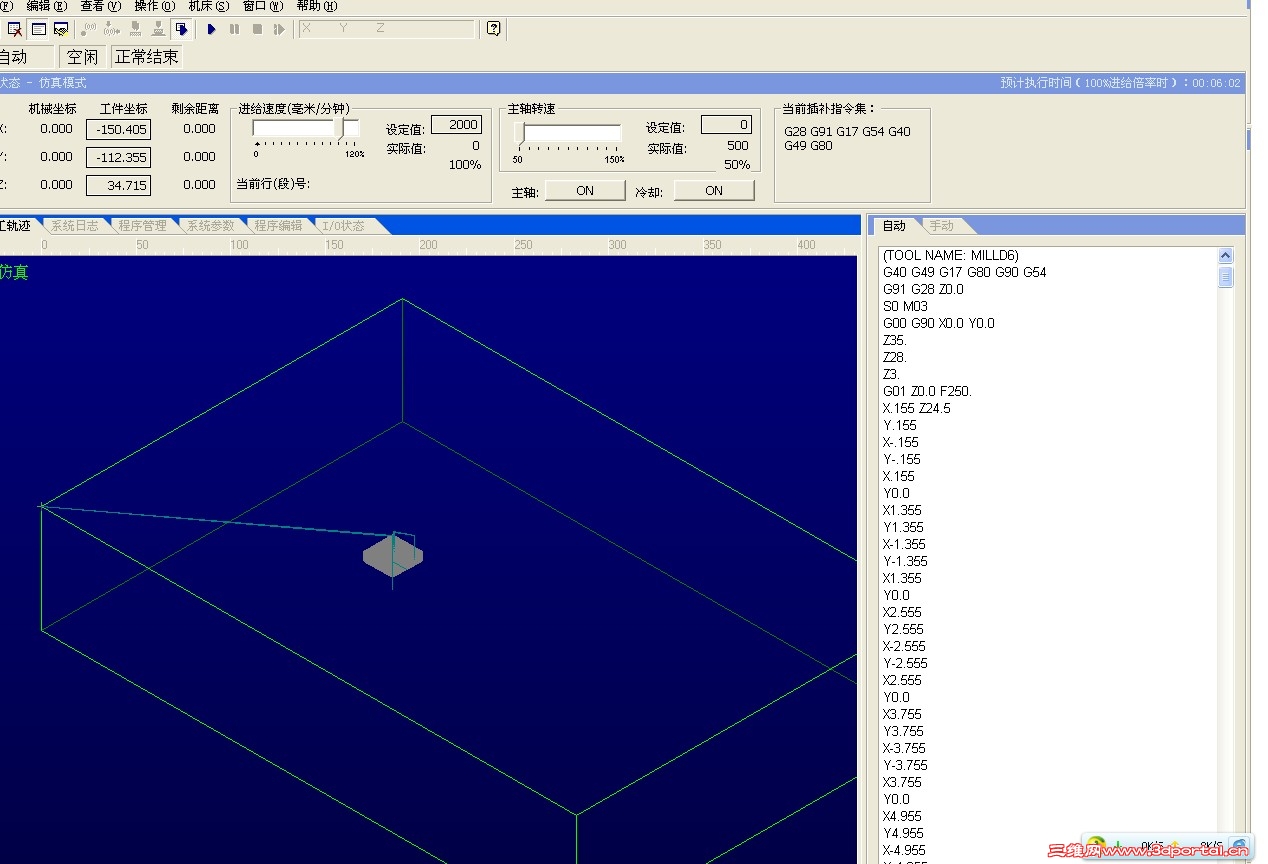Click the leftmost program-edit toolbar icon
1268x864 pixels.
(13, 29)
